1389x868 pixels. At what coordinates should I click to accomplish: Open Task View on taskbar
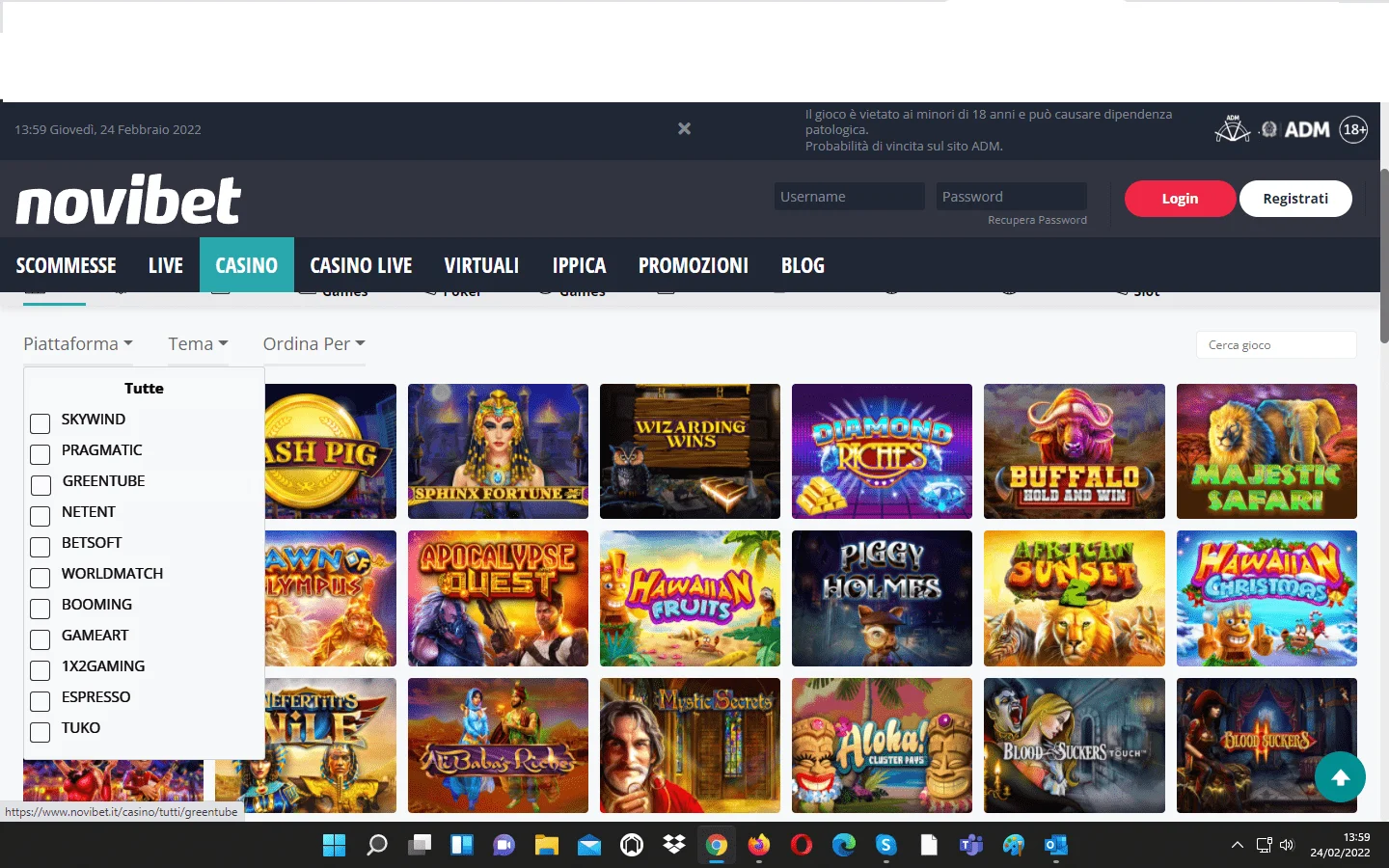pos(420,846)
